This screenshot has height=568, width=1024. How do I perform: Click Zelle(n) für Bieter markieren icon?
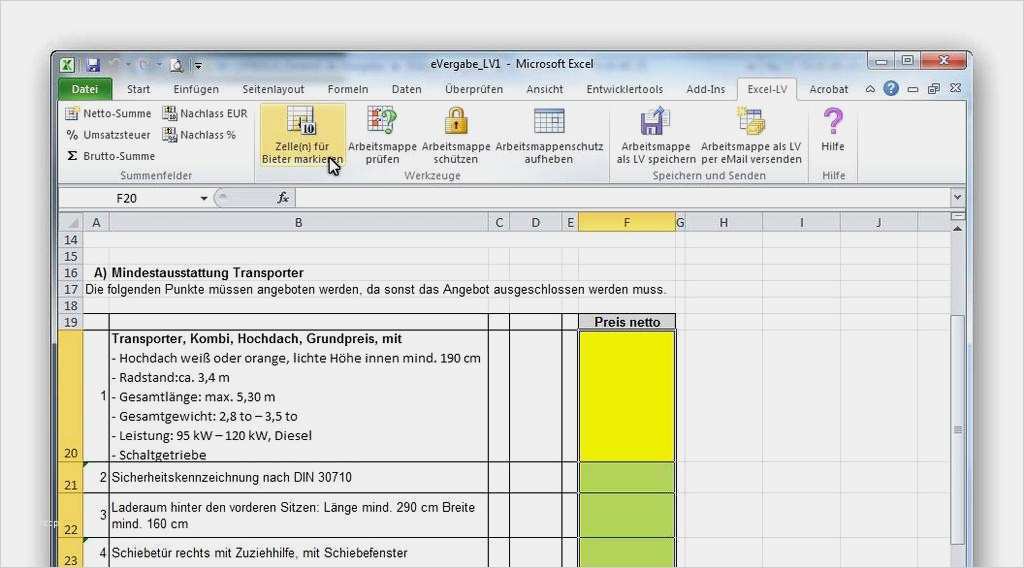click(302, 122)
